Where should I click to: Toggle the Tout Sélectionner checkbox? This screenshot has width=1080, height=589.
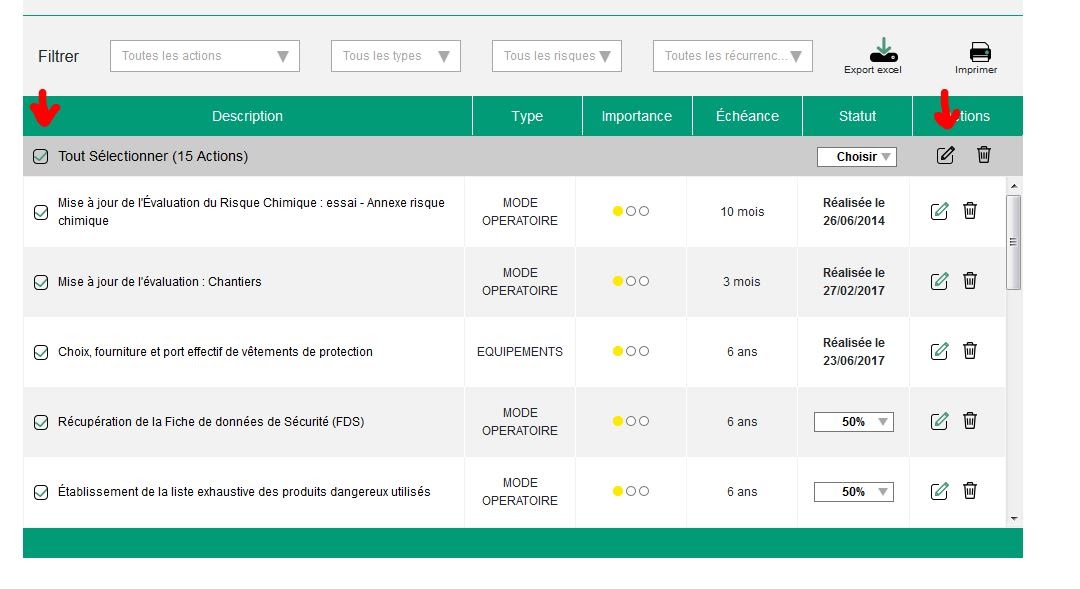40,156
